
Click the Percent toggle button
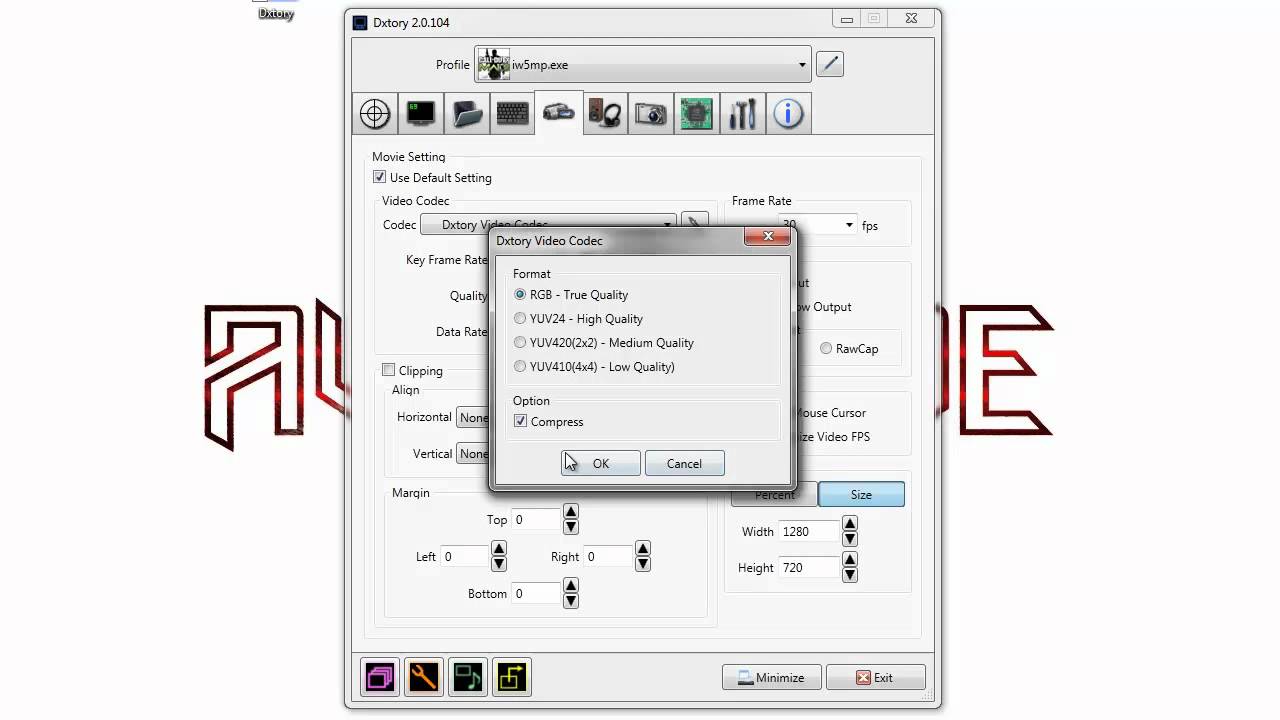774,494
